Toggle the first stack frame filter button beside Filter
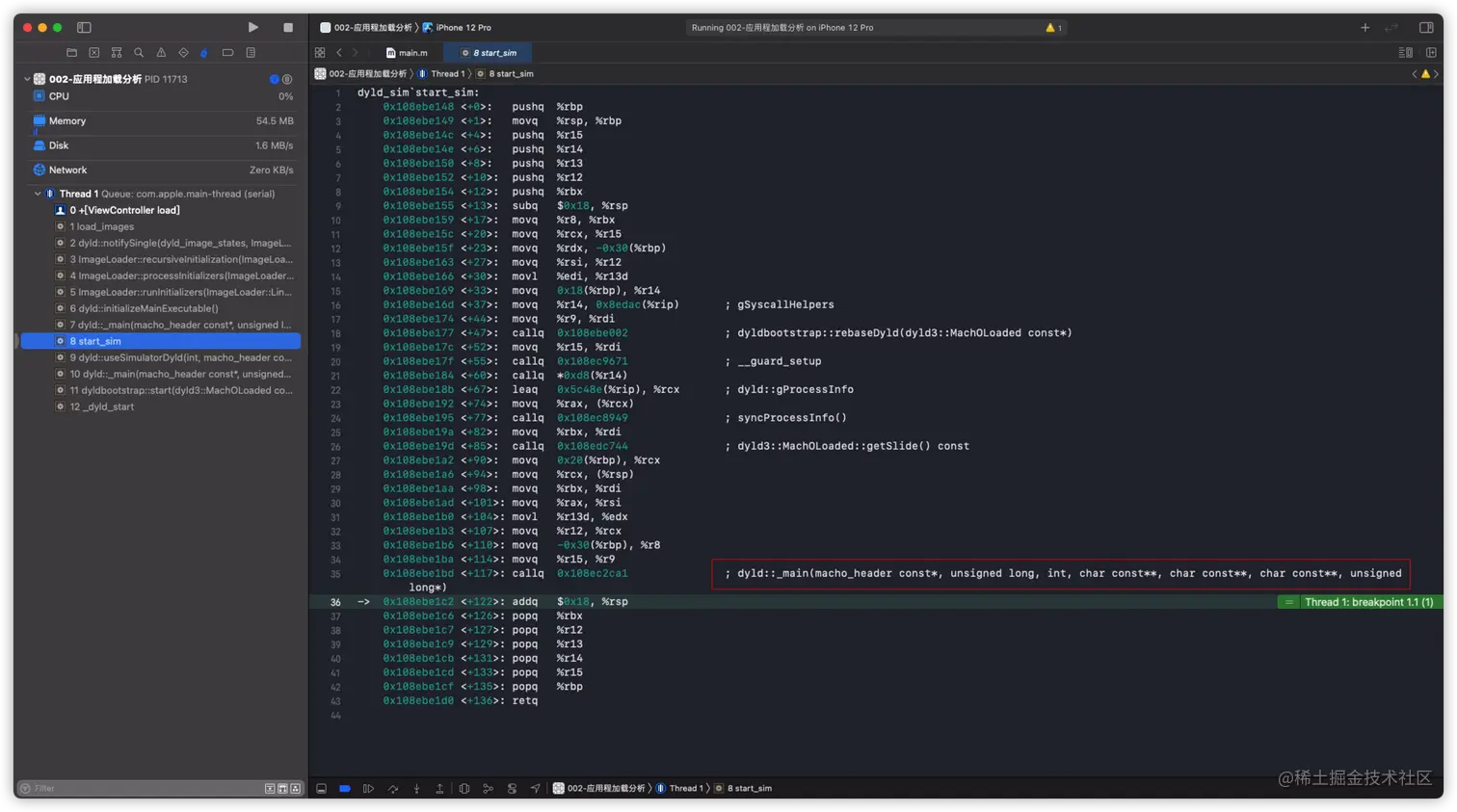Viewport: 1457px width, 812px height. [x=270, y=789]
